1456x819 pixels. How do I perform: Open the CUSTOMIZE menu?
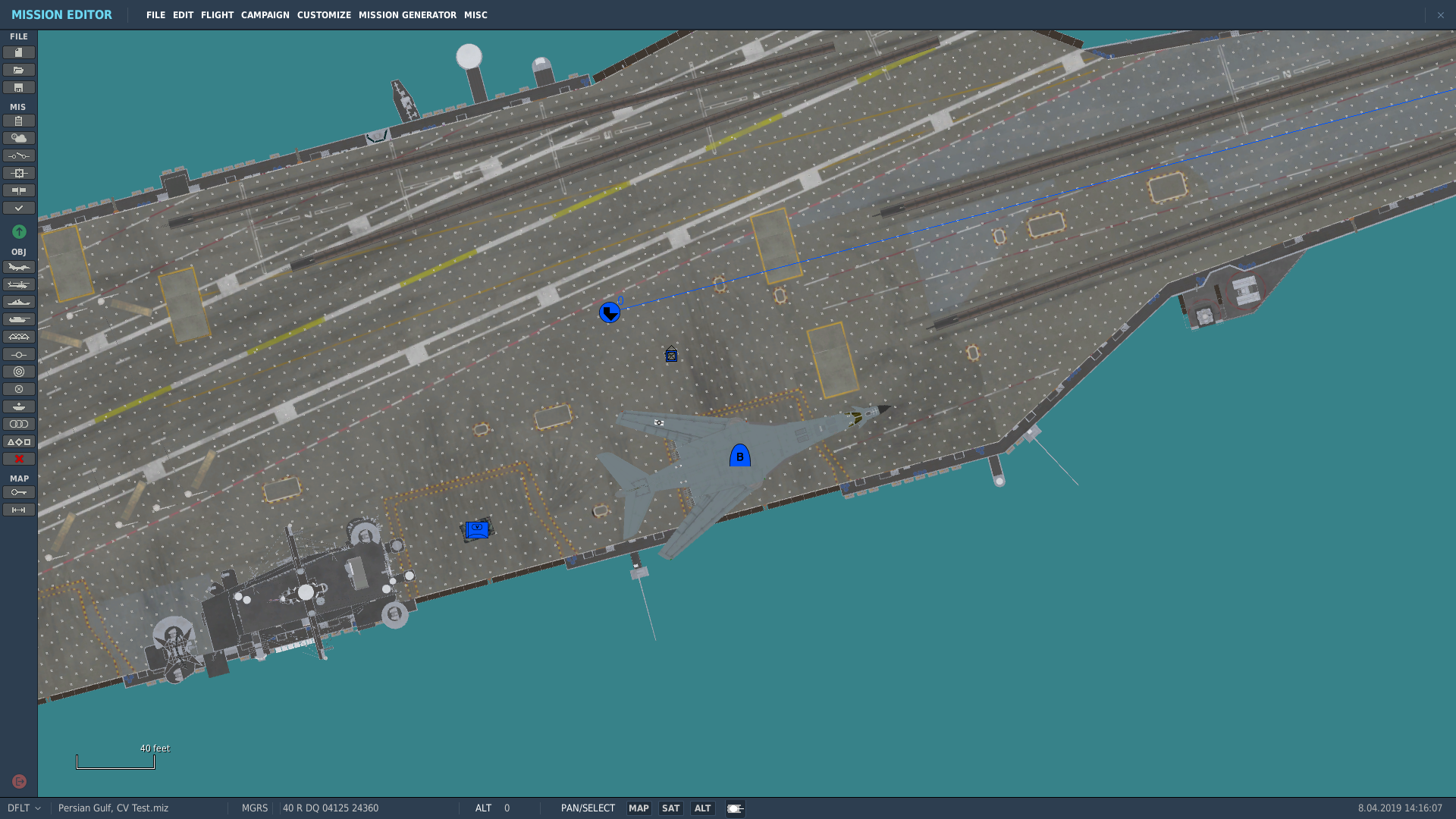click(324, 15)
